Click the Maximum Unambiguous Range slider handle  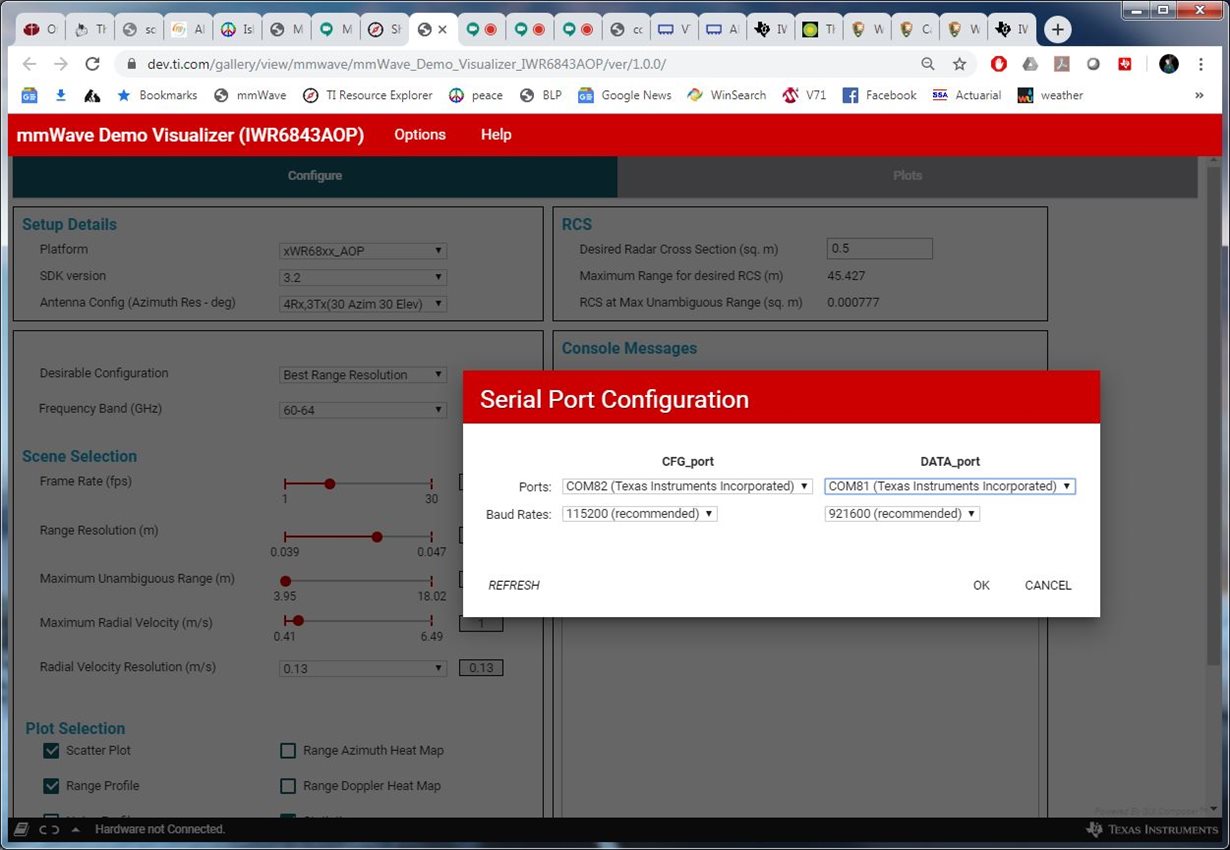[286, 581]
